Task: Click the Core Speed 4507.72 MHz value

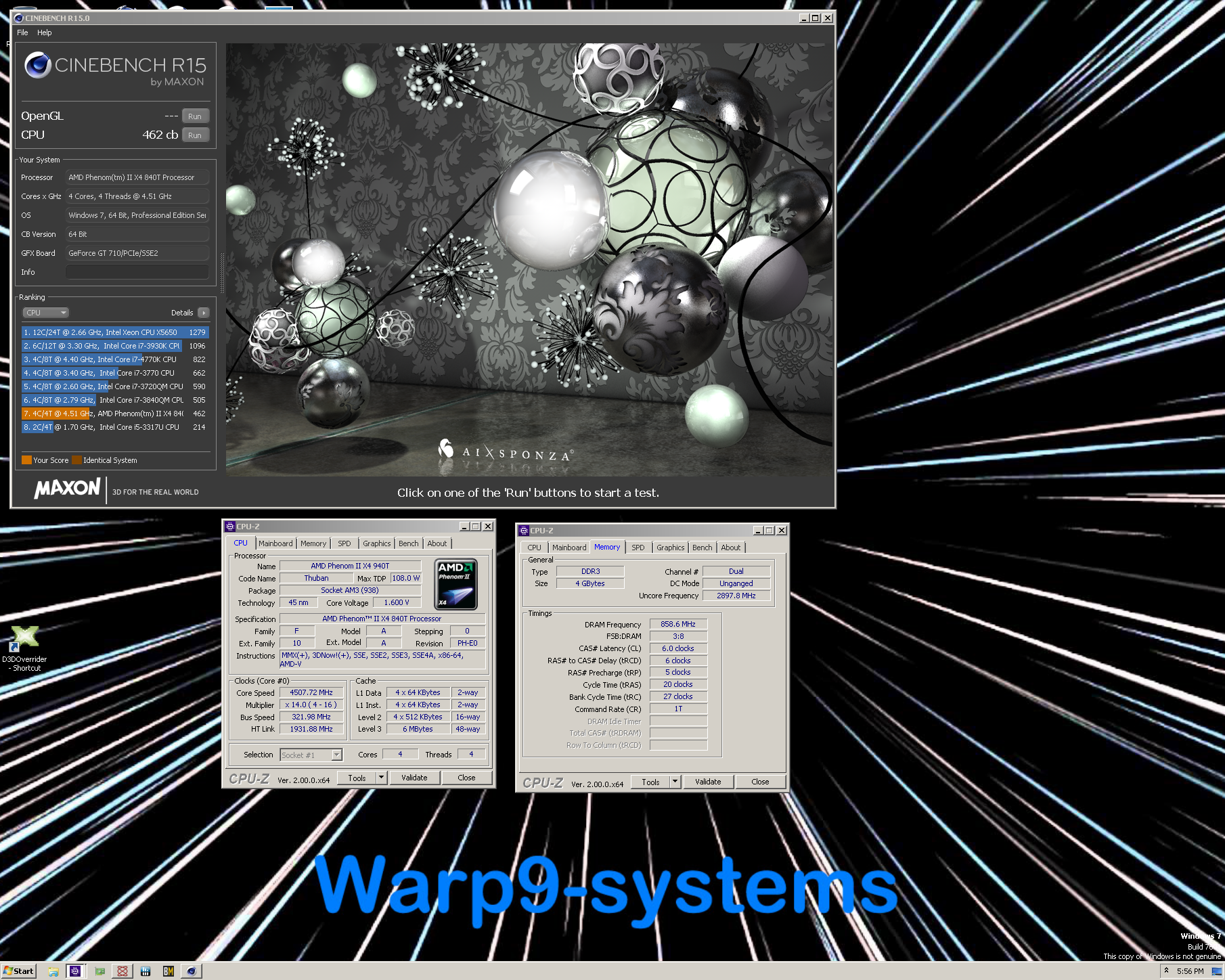Action: pos(311,692)
